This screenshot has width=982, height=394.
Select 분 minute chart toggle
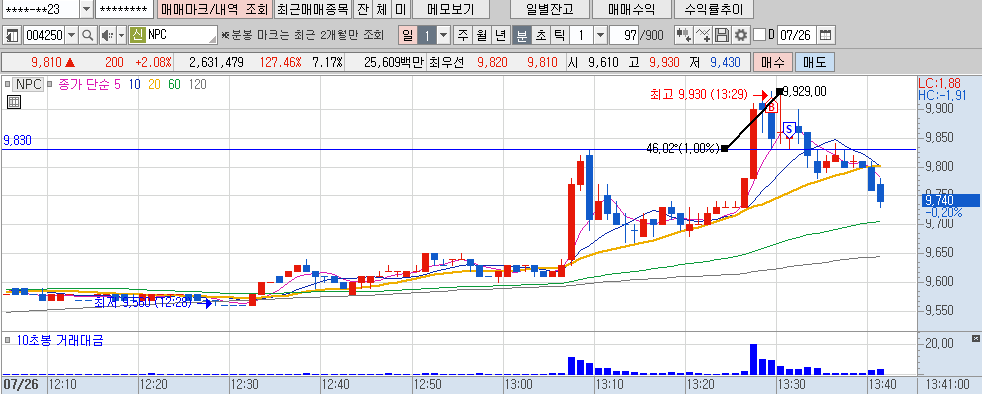click(x=521, y=35)
